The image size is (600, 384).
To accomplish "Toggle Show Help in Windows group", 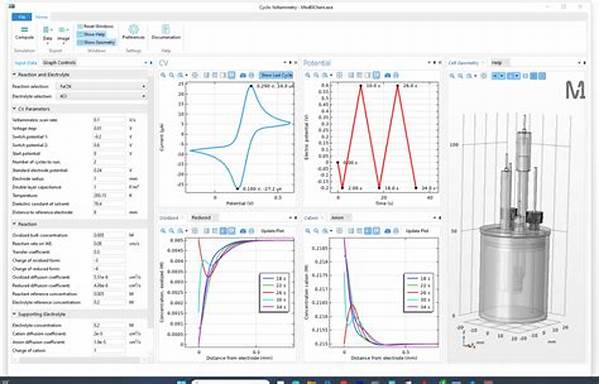I will [x=92, y=34].
